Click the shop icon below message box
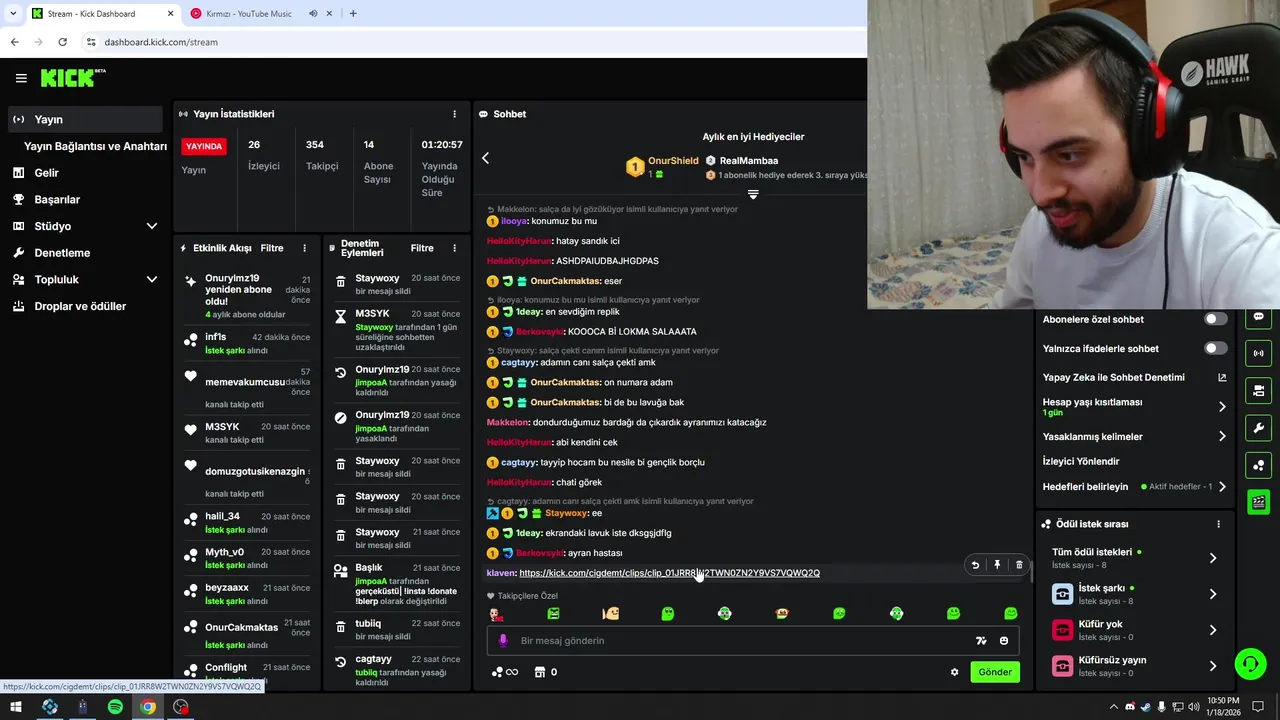This screenshot has height=720, width=1280. click(541, 672)
